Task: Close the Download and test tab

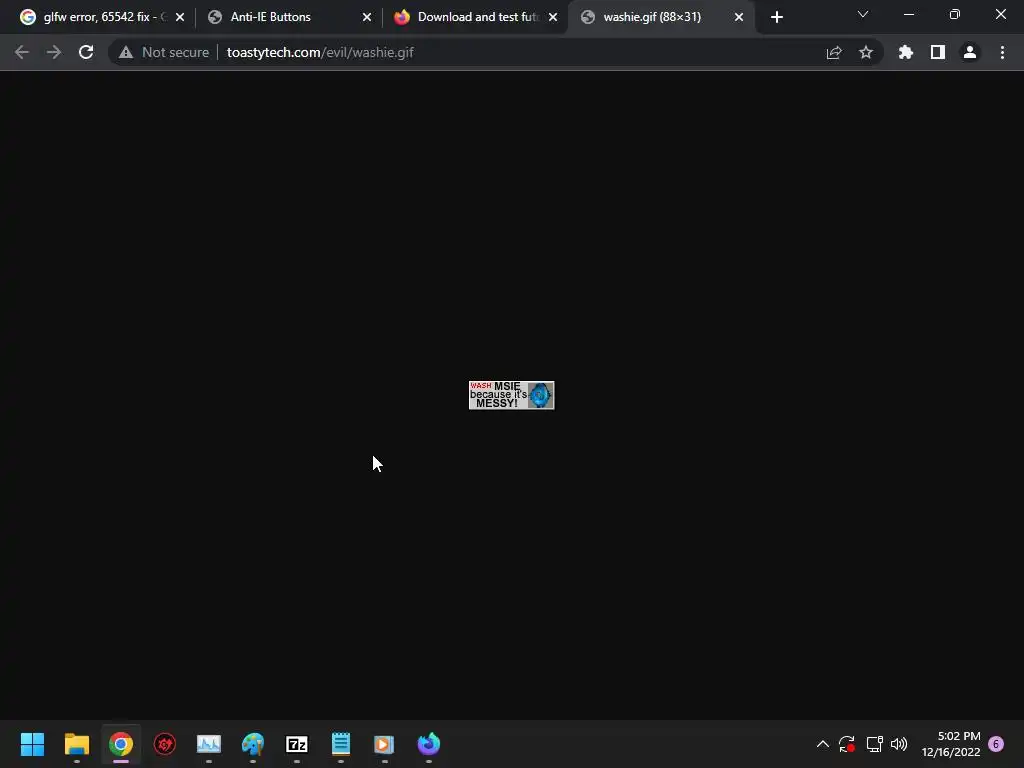Action: tap(553, 17)
